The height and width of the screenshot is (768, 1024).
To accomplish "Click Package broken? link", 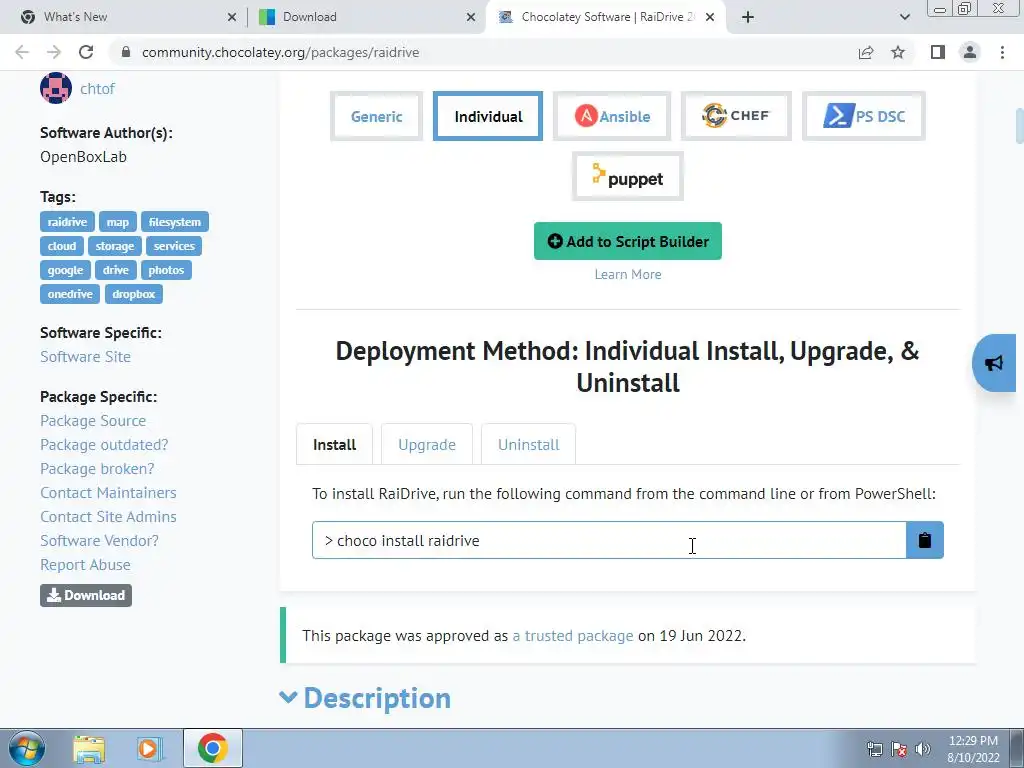I will (x=97, y=469).
